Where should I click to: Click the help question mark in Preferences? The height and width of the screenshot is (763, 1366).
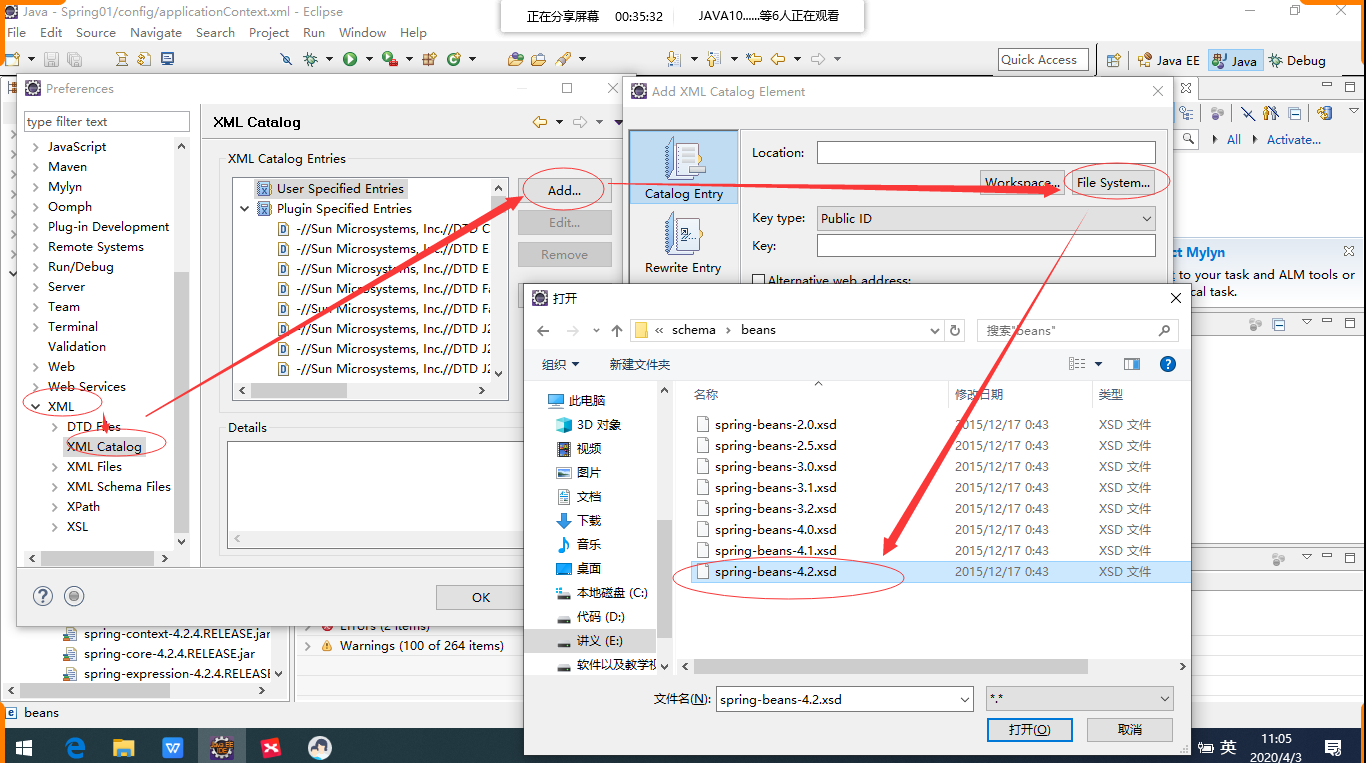tap(43, 596)
